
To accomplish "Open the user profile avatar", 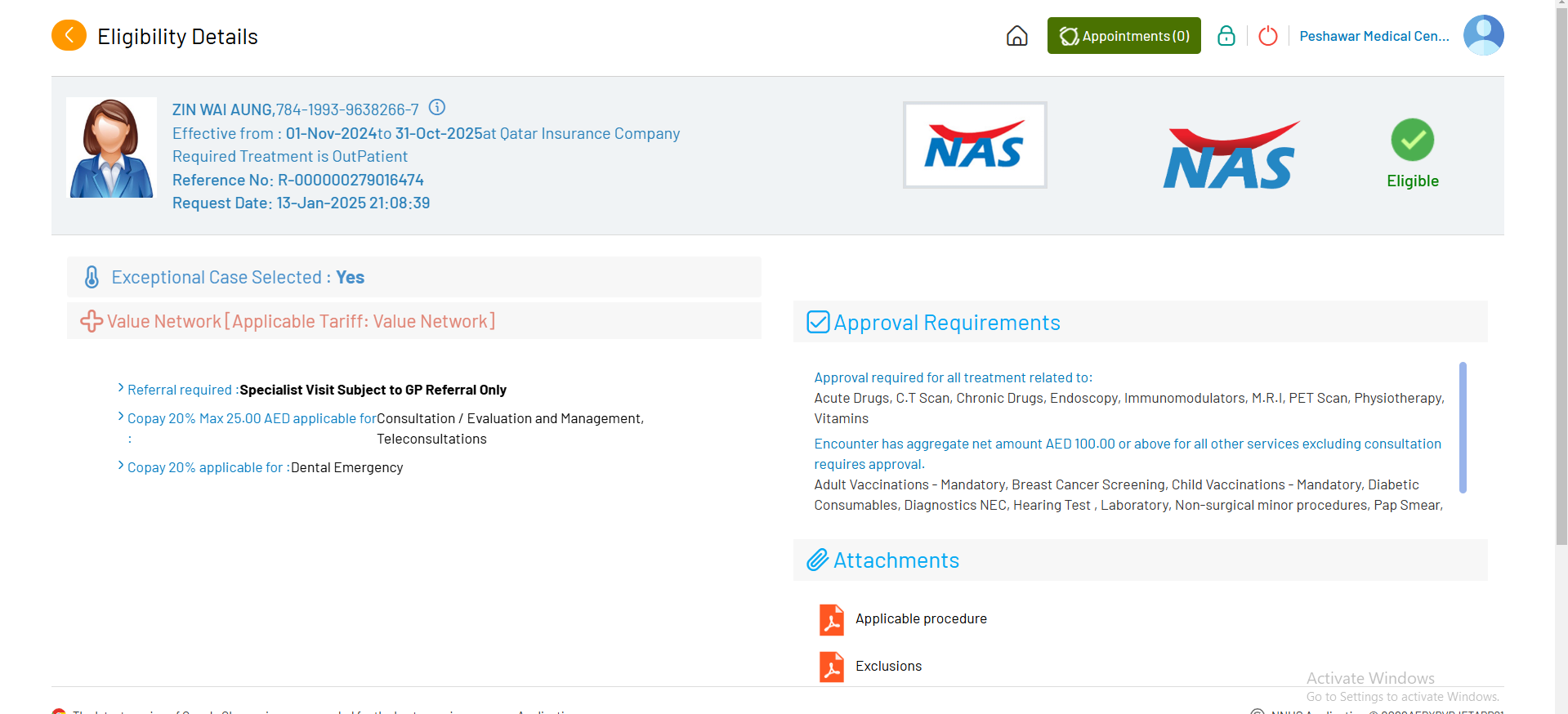I will pyautogui.click(x=1482, y=35).
